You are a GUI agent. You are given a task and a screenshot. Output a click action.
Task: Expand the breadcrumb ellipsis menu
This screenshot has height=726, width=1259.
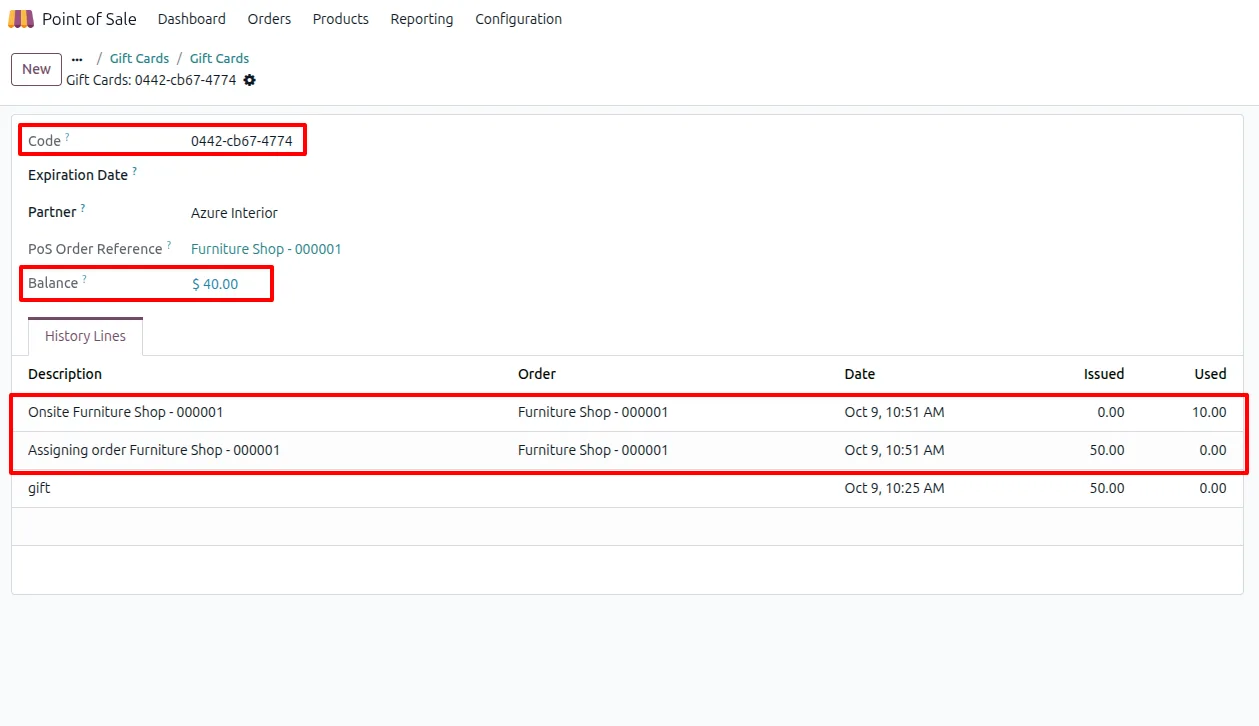coord(77,59)
